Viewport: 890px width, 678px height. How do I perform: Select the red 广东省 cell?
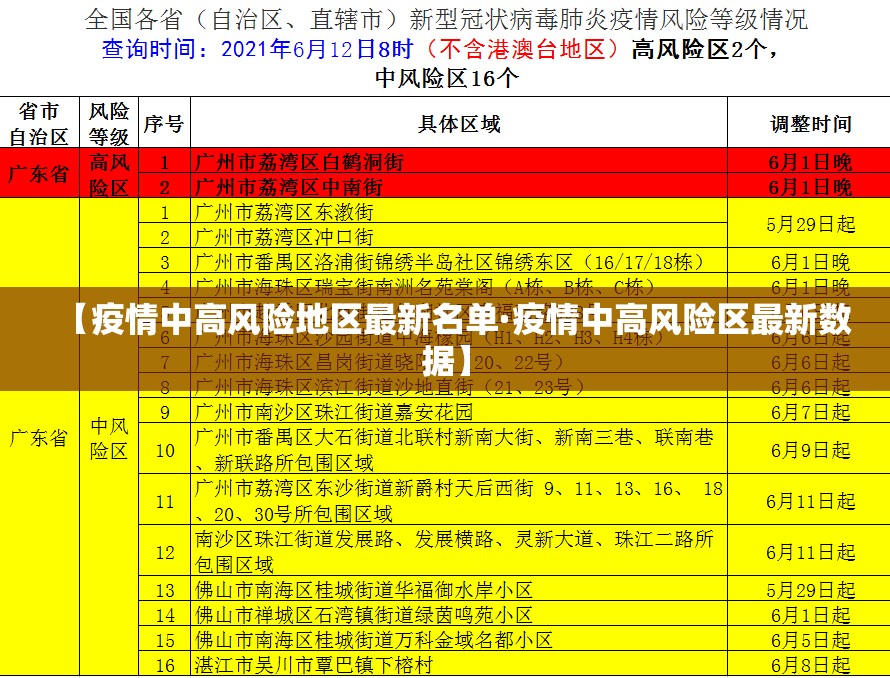[x=39, y=173]
